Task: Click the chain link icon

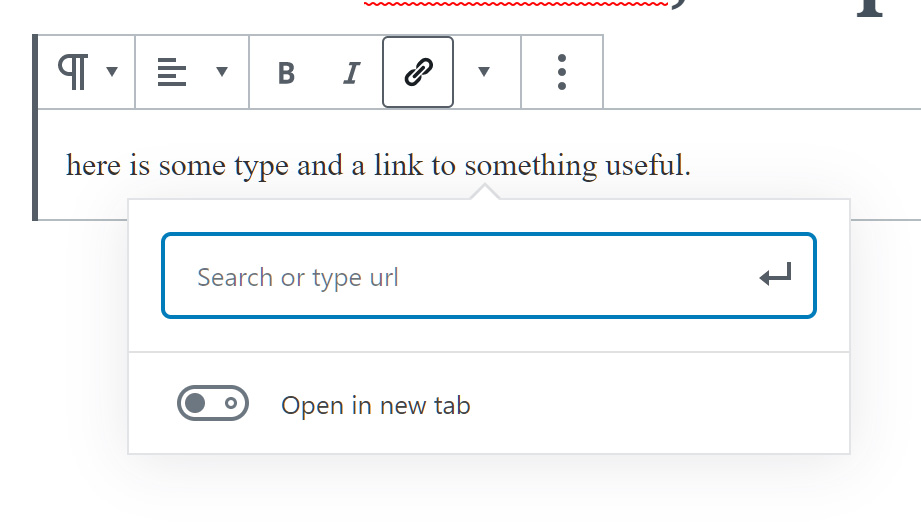Action: click(x=418, y=72)
